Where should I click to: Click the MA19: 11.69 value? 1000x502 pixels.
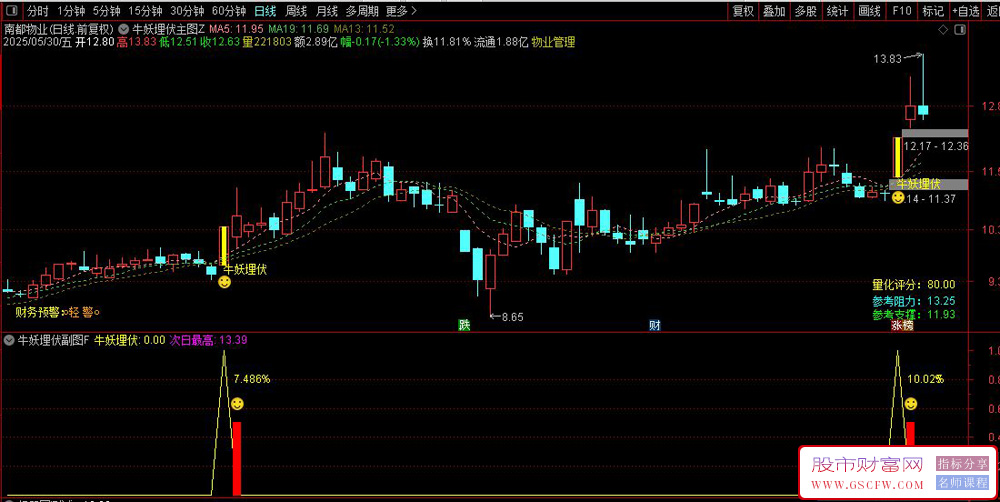click(x=298, y=29)
